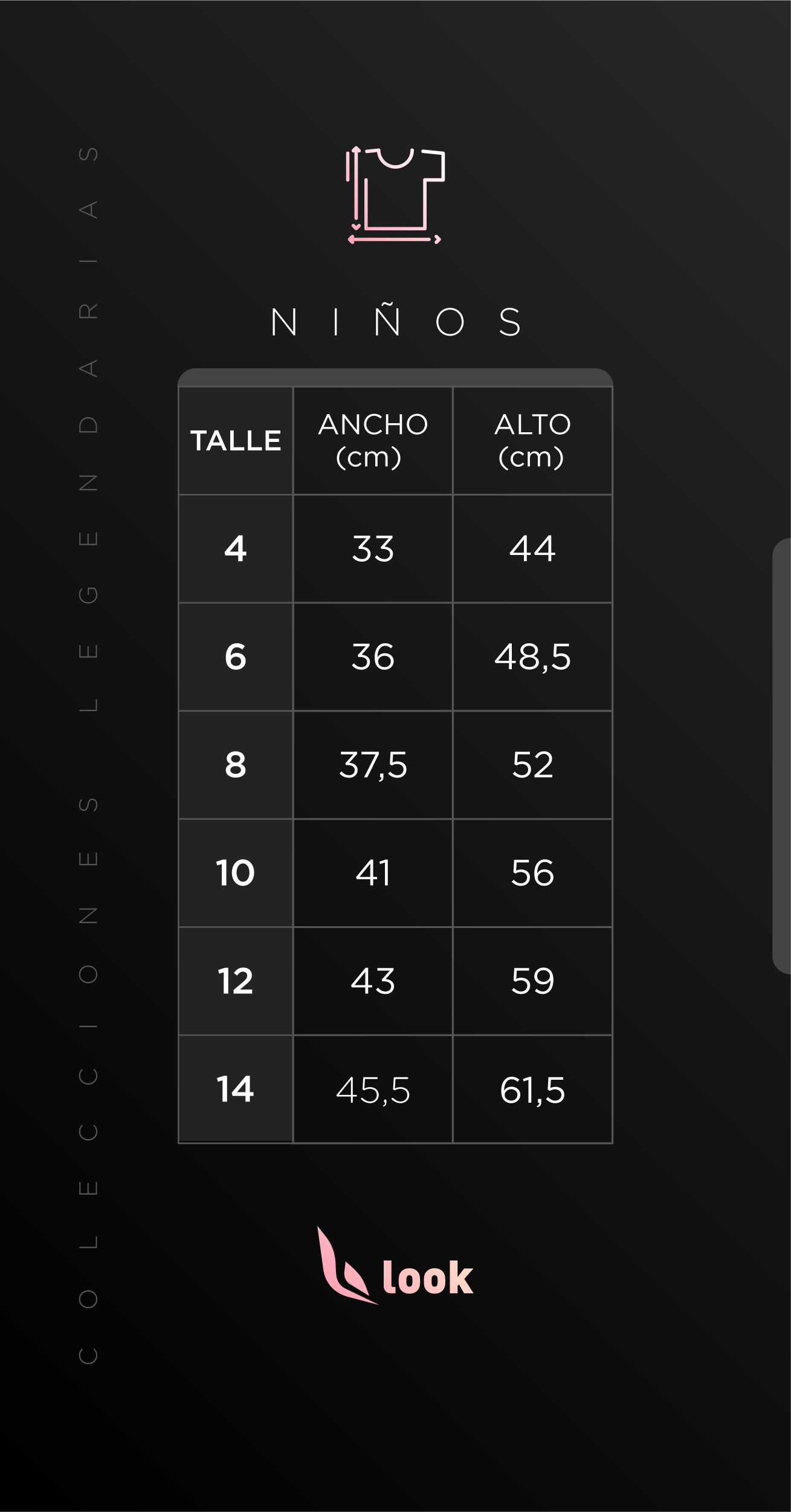Image resolution: width=791 pixels, height=1512 pixels.
Task: Click the 'look' brand wordmark
Action: (428, 1277)
